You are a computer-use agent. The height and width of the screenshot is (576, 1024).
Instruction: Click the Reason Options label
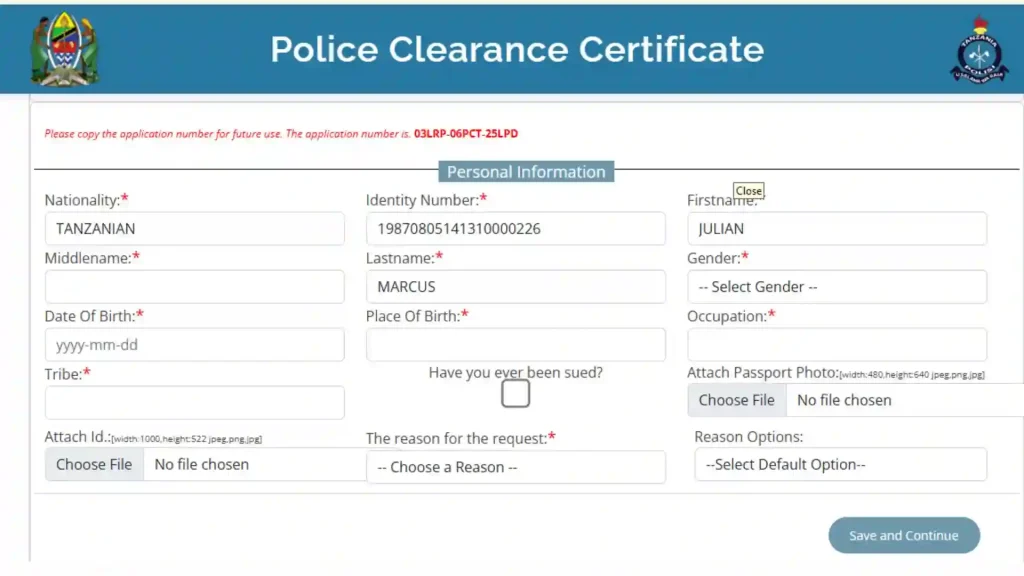[748, 436]
